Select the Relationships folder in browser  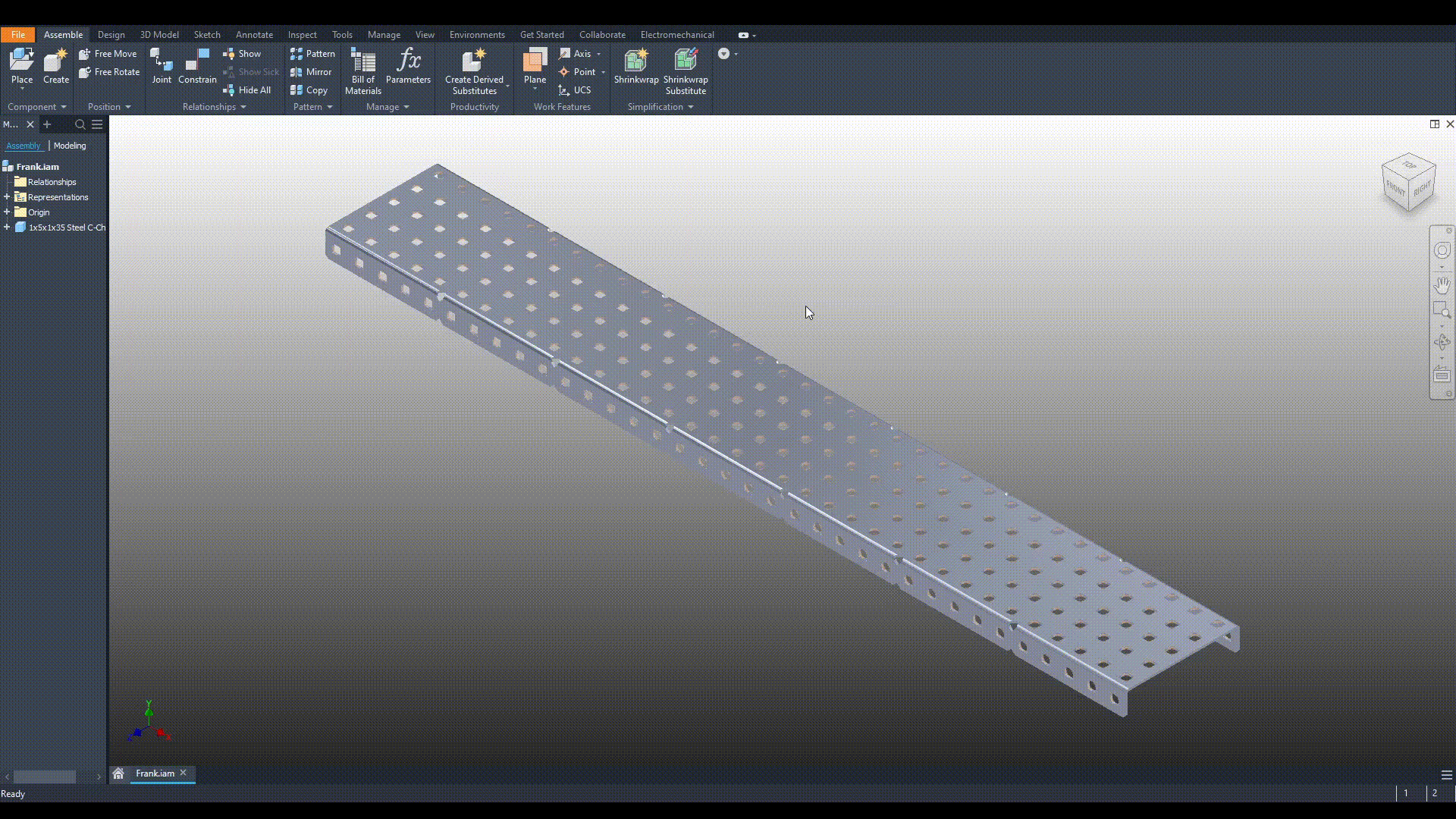[52, 182]
